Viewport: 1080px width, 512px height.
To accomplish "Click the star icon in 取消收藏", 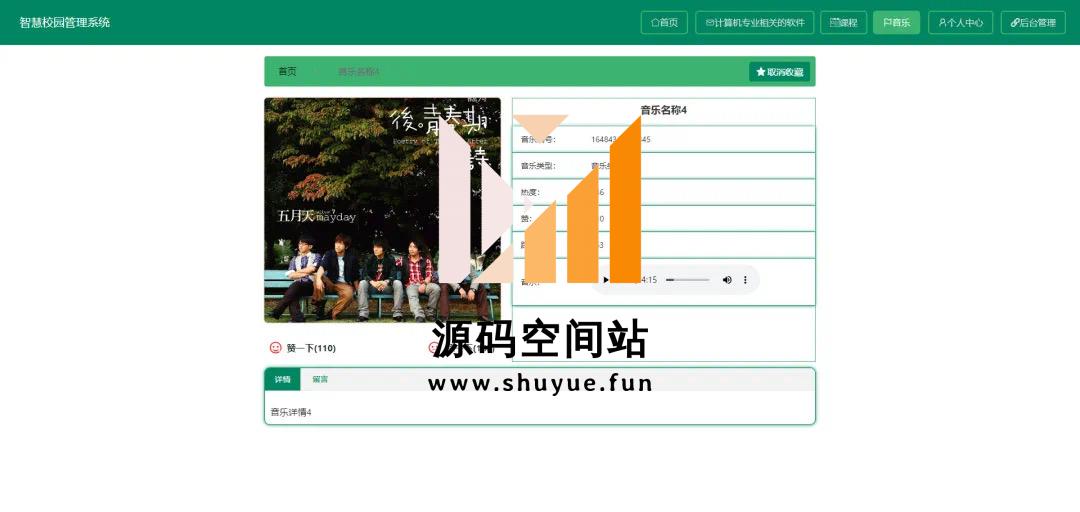I will (x=760, y=72).
